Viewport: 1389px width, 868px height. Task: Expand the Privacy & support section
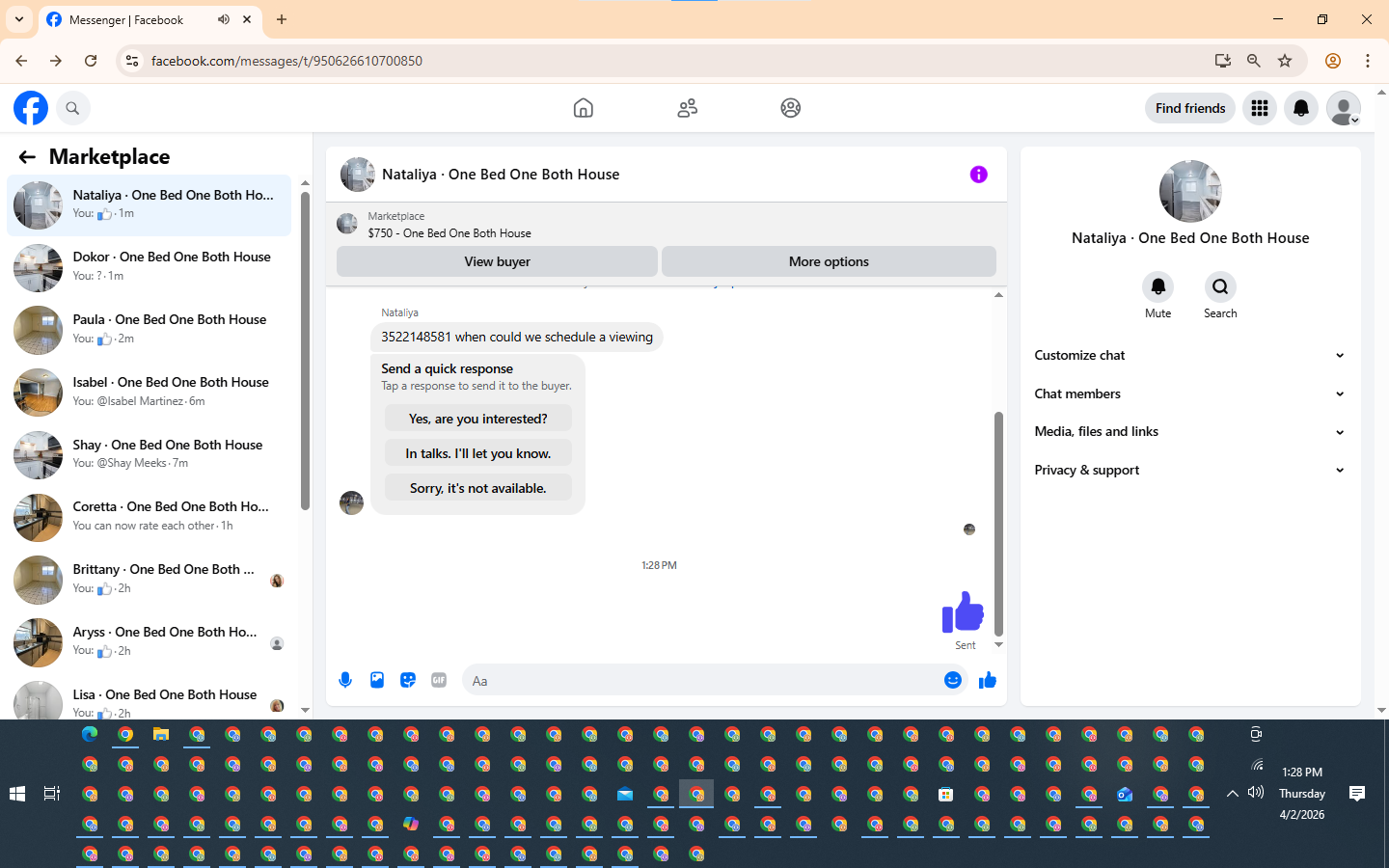[1189, 470]
